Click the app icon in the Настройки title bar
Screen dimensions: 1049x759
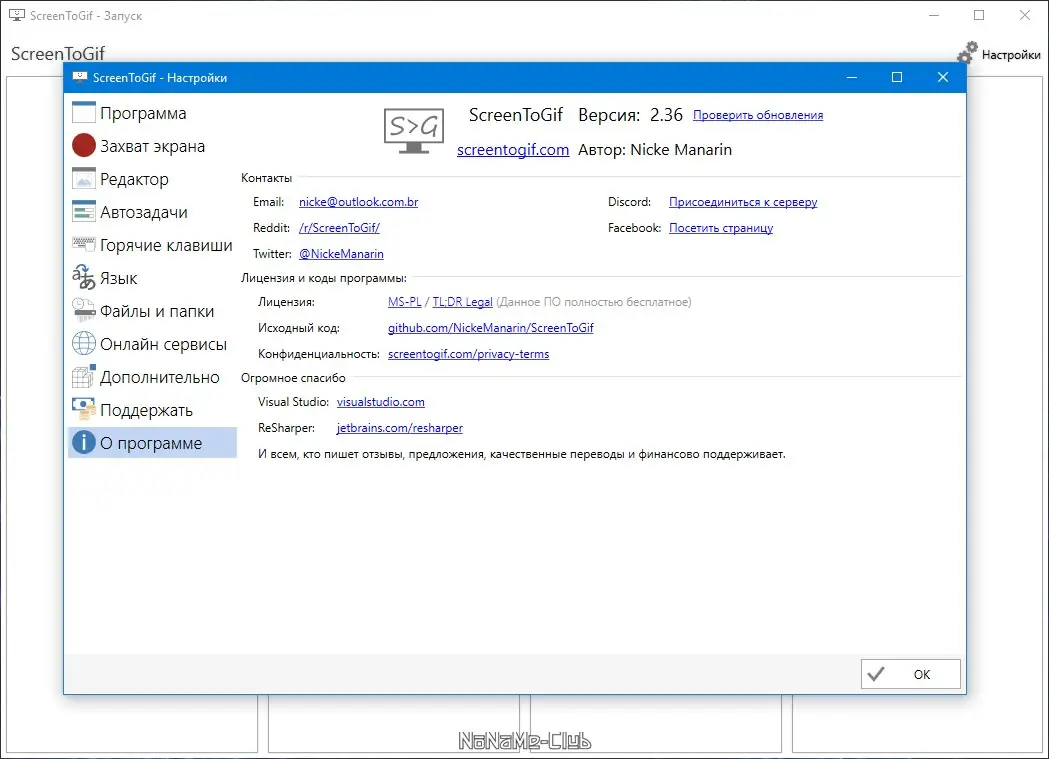coord(80,78)
